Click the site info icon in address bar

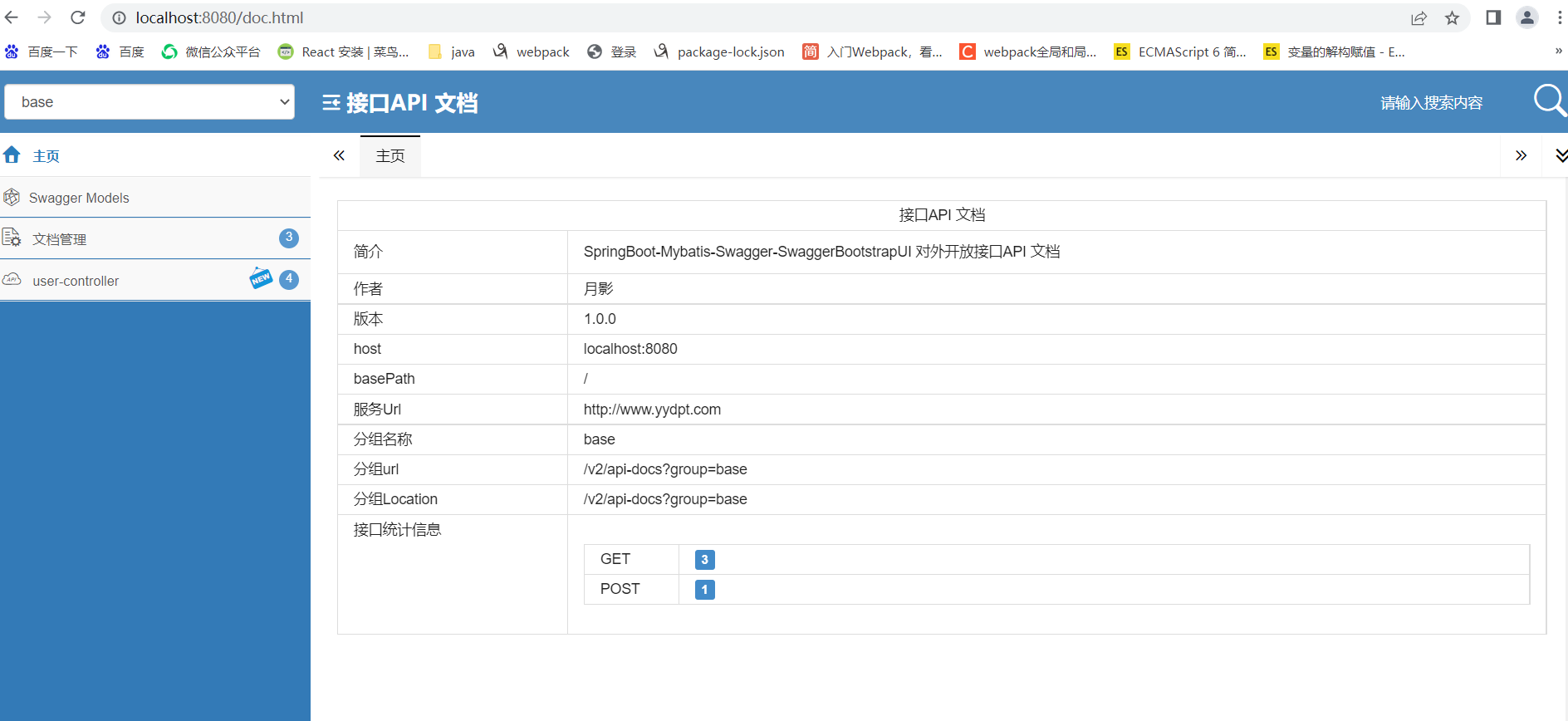pyautogui.click(x=120, y=17)
